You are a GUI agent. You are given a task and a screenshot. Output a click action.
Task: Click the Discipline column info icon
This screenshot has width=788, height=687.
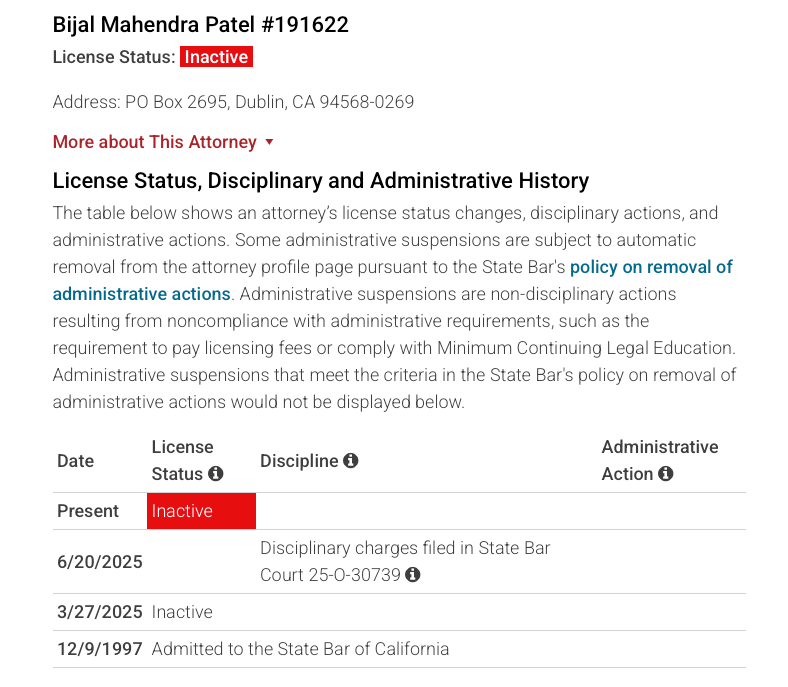point(351,461)
